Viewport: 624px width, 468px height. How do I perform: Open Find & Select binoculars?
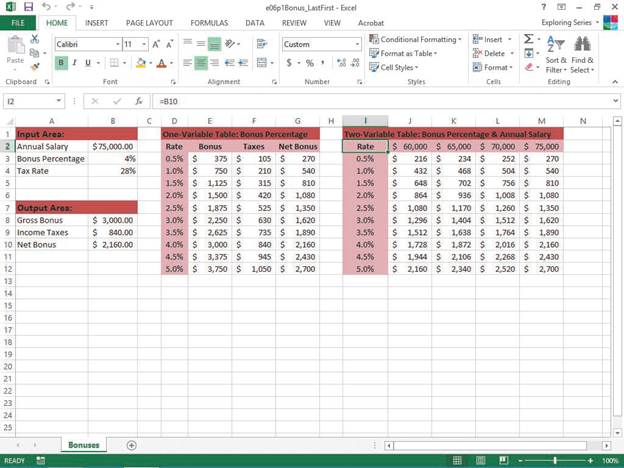[x=582, y=54]
